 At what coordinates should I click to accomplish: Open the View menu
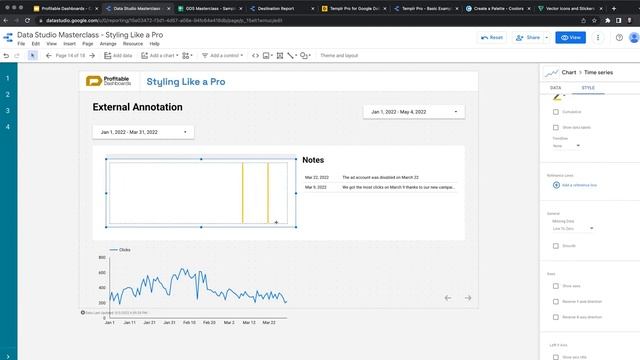pos(51,44)
